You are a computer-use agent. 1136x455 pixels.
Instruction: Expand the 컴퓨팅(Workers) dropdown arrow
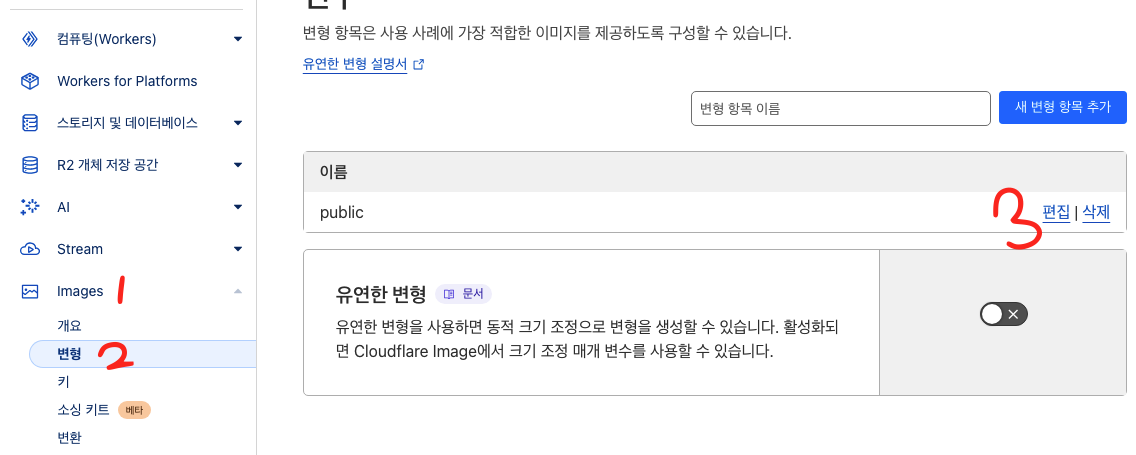[x=238, y=39]
